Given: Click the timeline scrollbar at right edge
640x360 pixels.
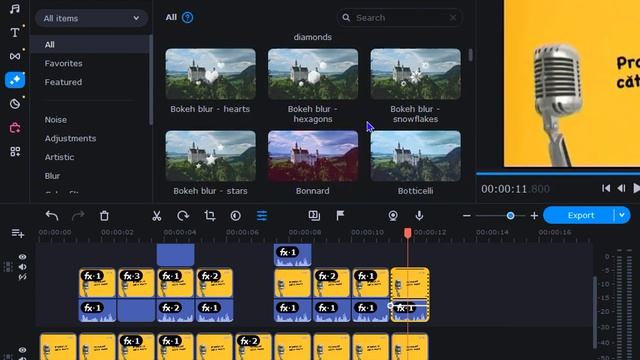Looking at the screenshot, I should pyautogui.click(x=595, y=312).
